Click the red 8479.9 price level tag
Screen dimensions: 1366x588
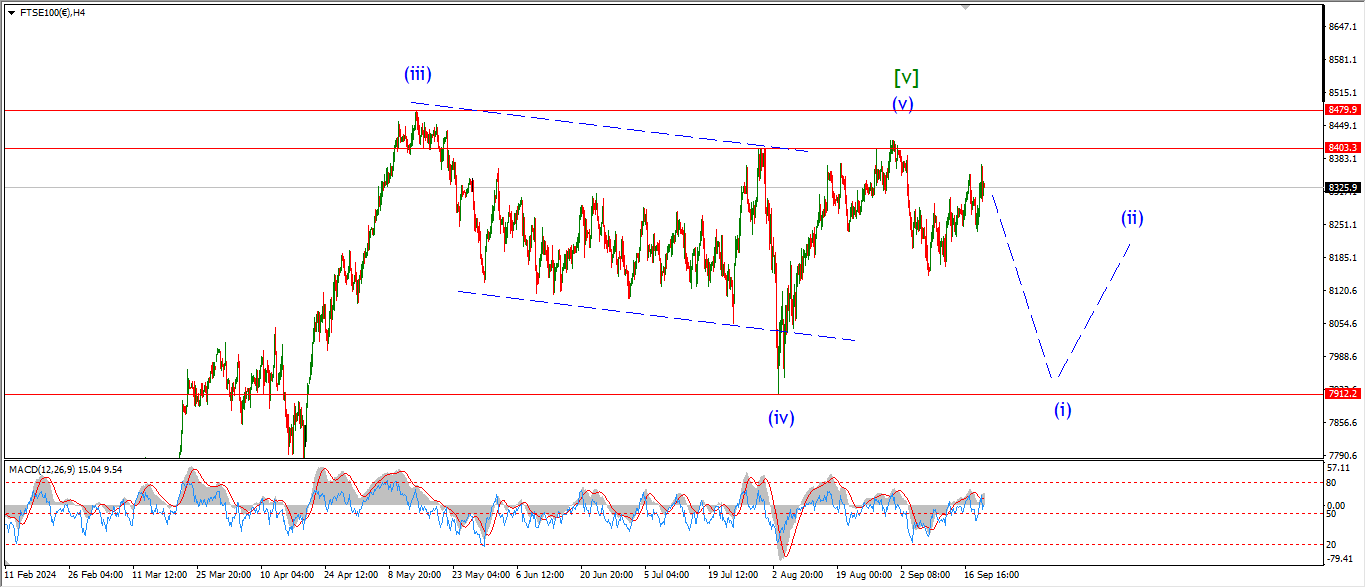pyautogui.click(x=1342, y=110)
